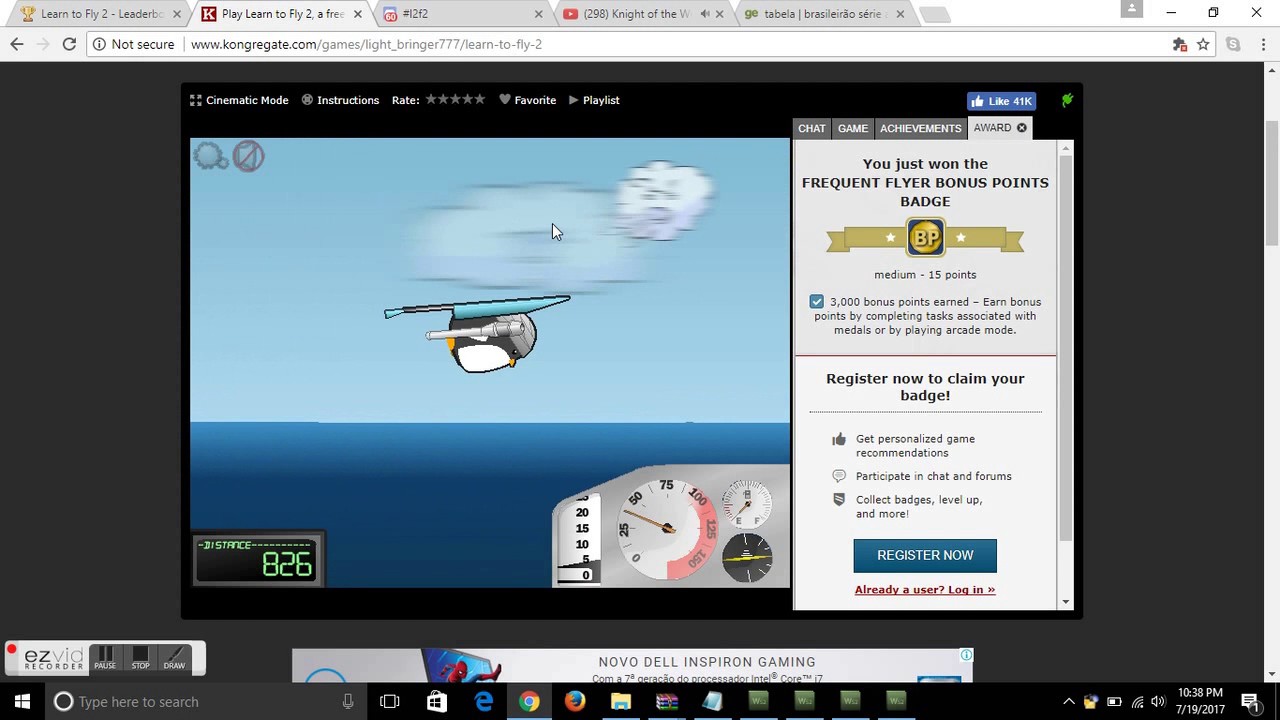Click the Skype extension icon
Screen dimensions: 1280x720
coord(1233,44)
